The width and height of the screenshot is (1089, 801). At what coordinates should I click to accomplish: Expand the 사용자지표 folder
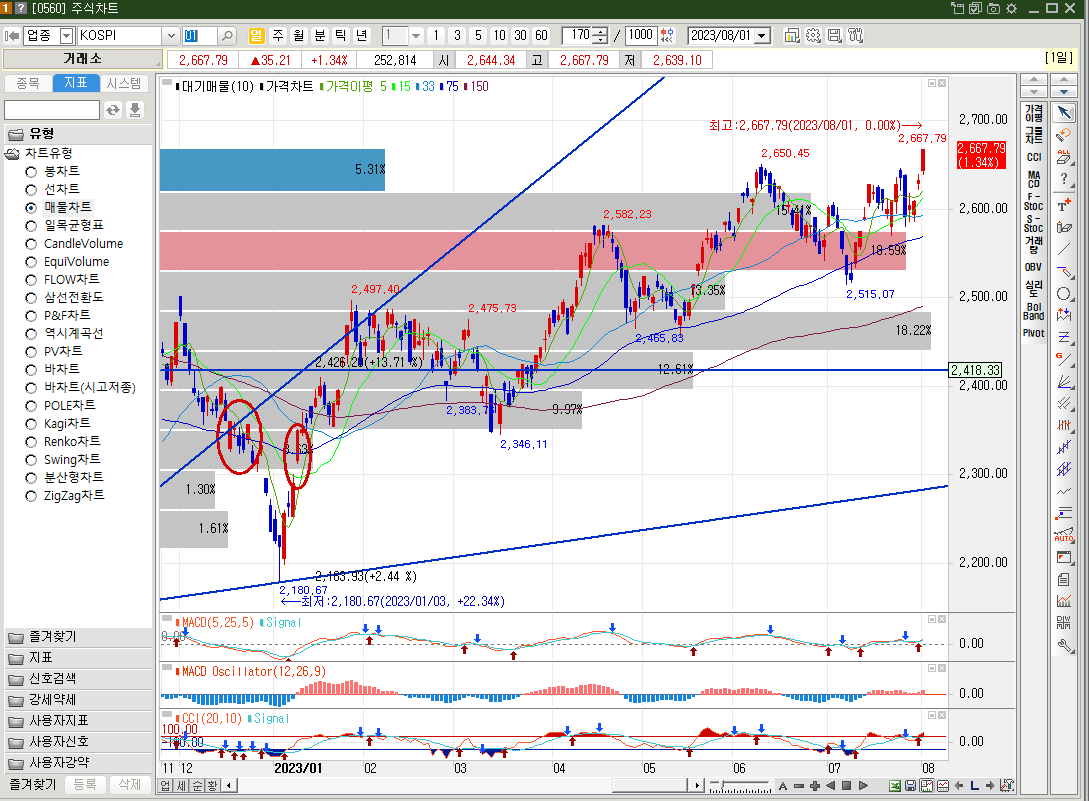click(x=78, y=721)
